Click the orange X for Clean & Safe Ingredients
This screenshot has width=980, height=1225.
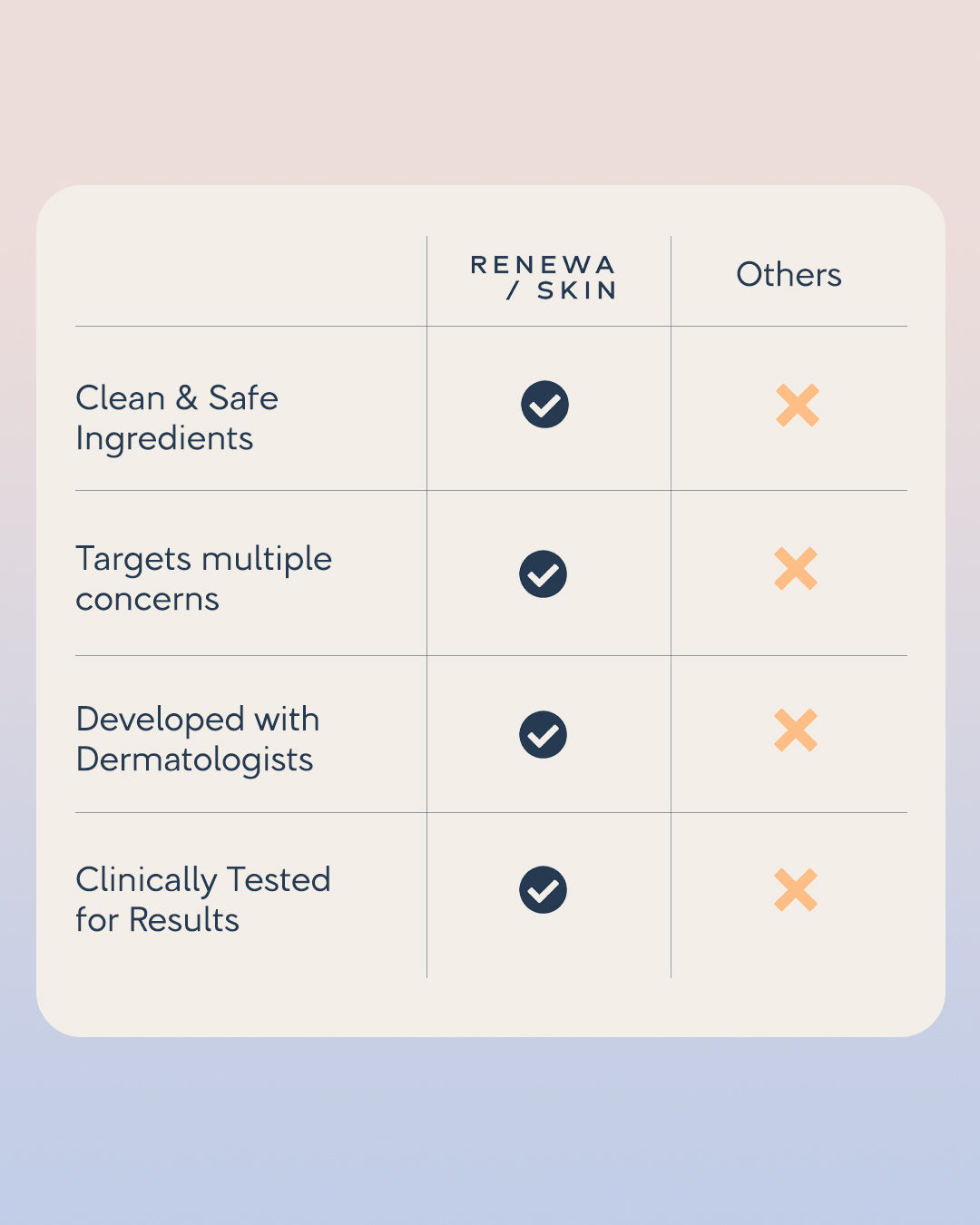(x=798, y=406)
